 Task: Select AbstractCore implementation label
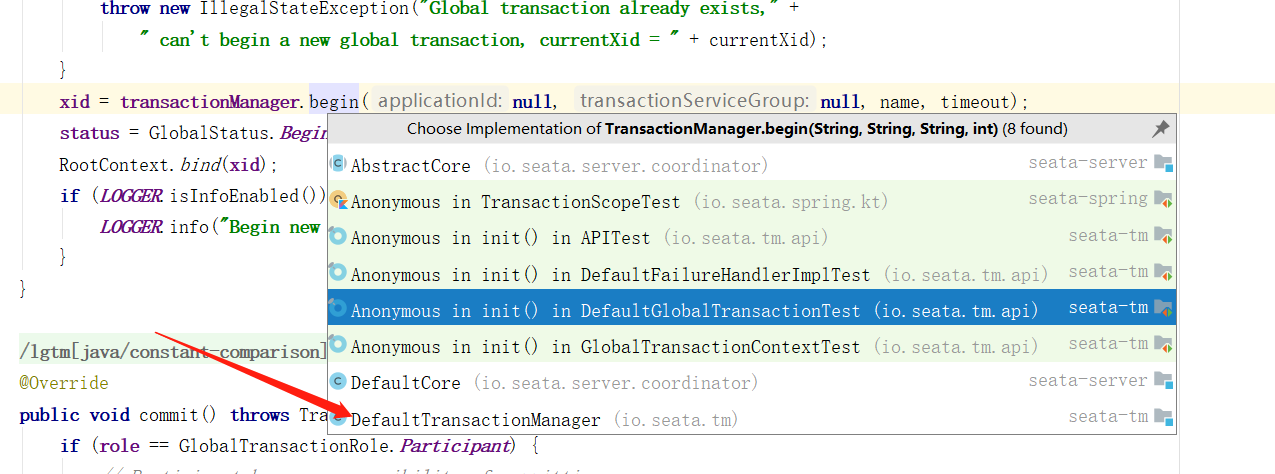pyautogui.click(x=411, y=165)
